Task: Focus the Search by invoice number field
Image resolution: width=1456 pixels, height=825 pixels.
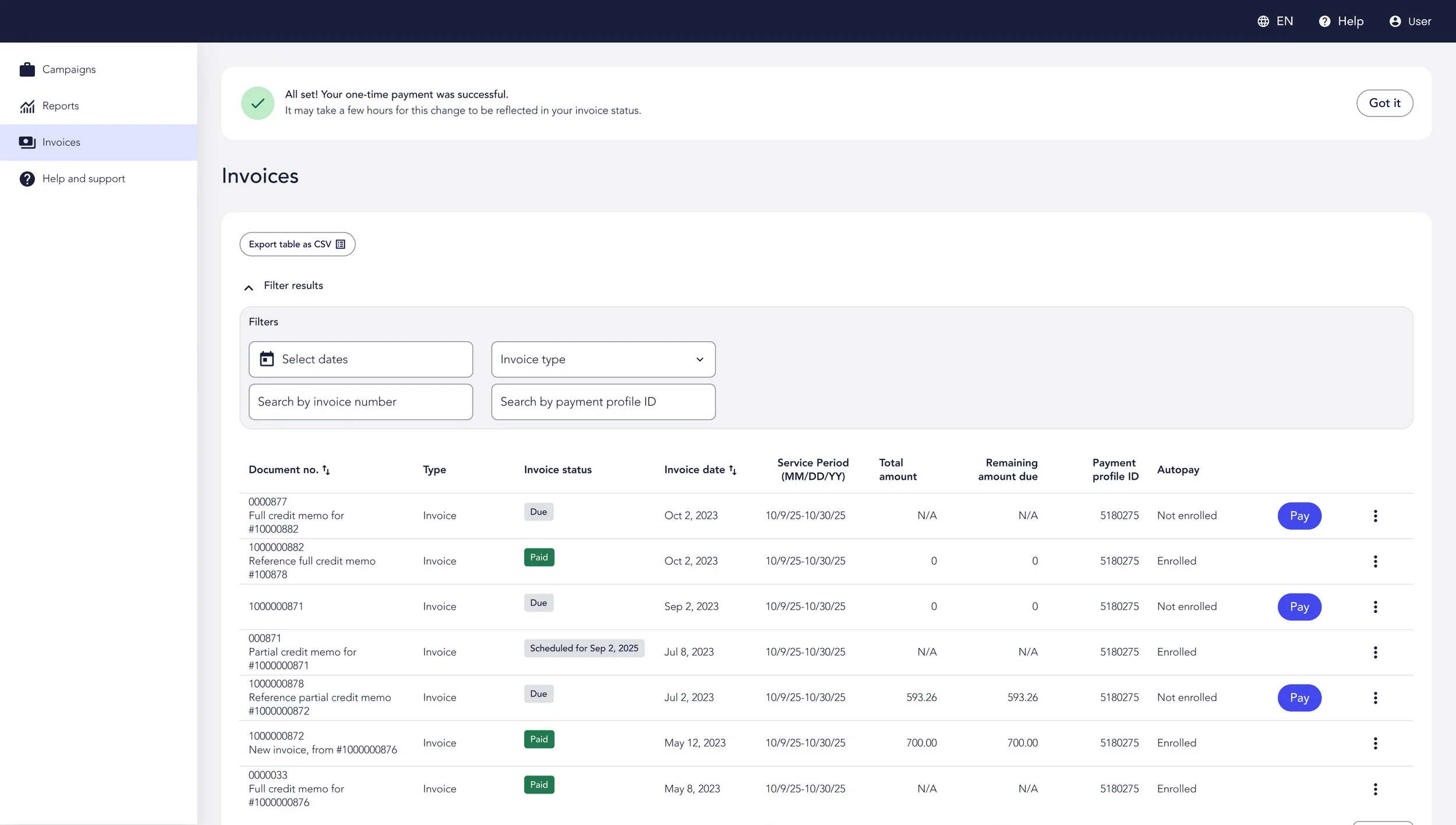Action: pos(361,402)
